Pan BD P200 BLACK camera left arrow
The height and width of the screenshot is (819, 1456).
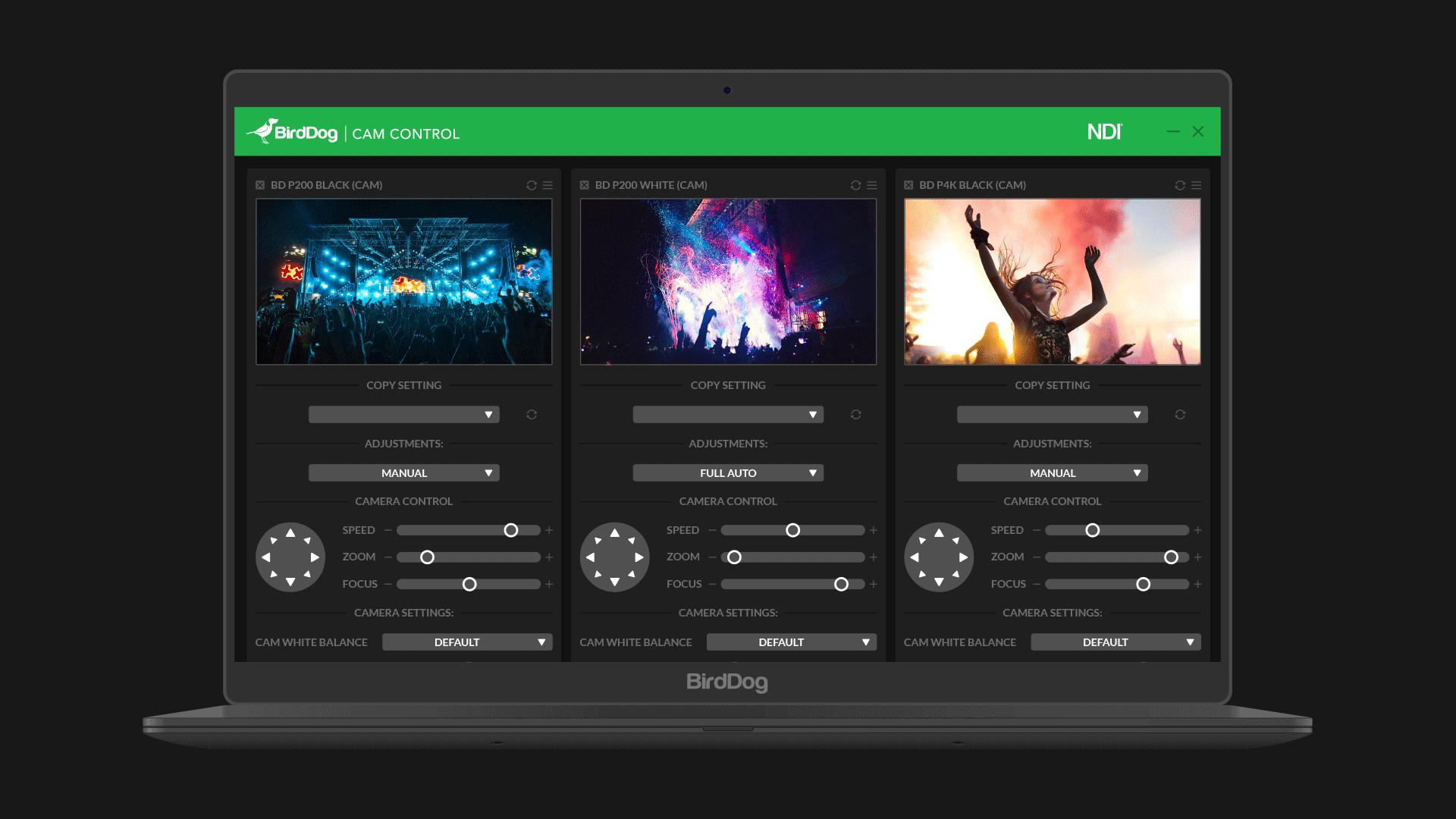(266, 557)
